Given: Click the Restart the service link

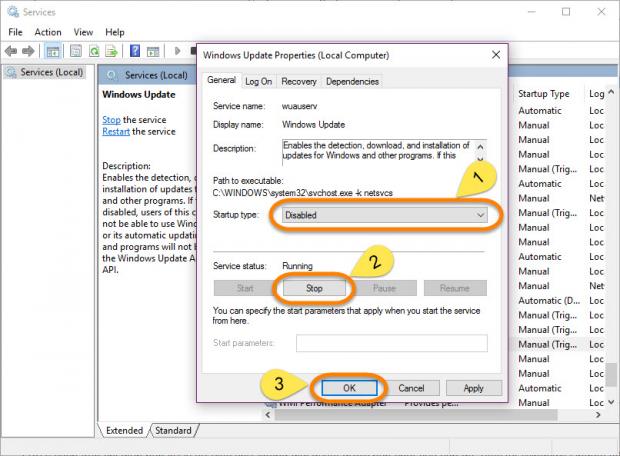Looking at the screenshot, I should [116, 132].
